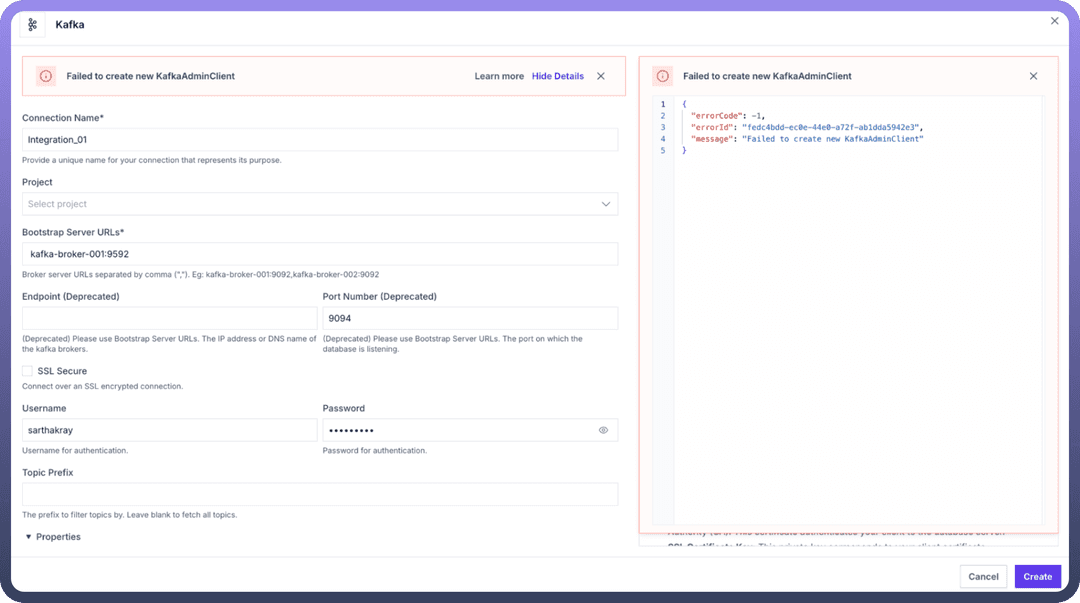
Task: Cancel the connection setup
Action: [983, 576]
